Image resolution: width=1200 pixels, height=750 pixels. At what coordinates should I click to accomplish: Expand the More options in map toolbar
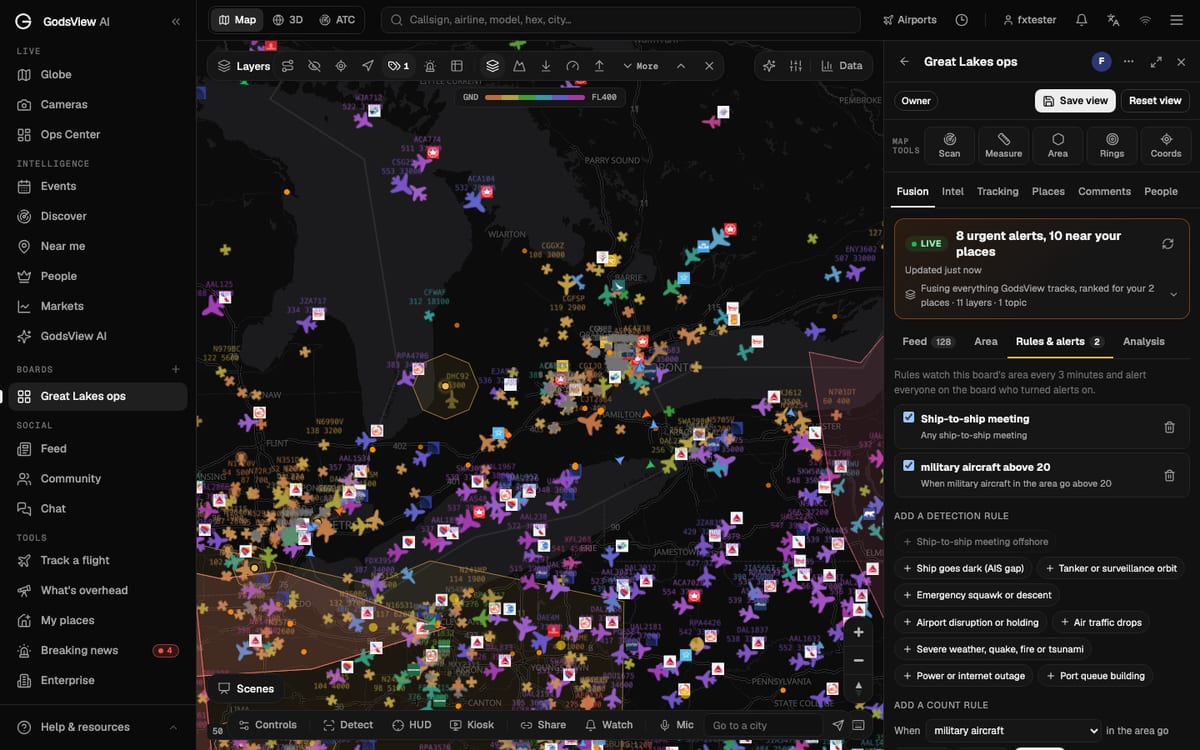(640, 66)
